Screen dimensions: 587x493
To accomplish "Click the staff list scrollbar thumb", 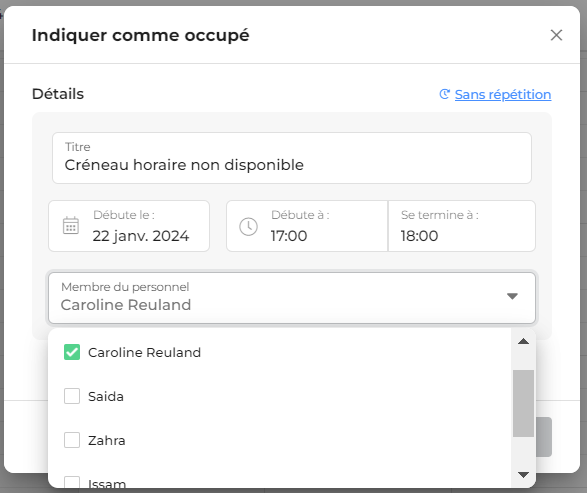I will (x=523, y=403).
